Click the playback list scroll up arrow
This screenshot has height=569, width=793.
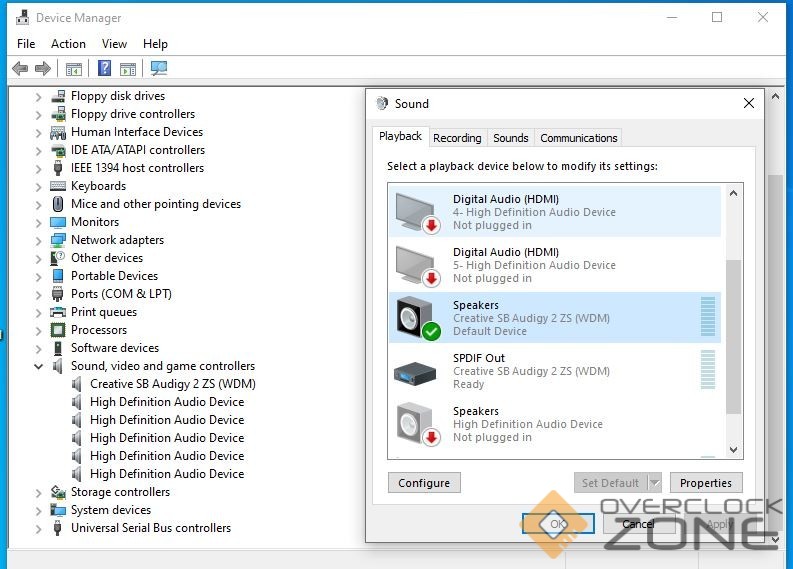pyautogui.click(x=734, y=193)
